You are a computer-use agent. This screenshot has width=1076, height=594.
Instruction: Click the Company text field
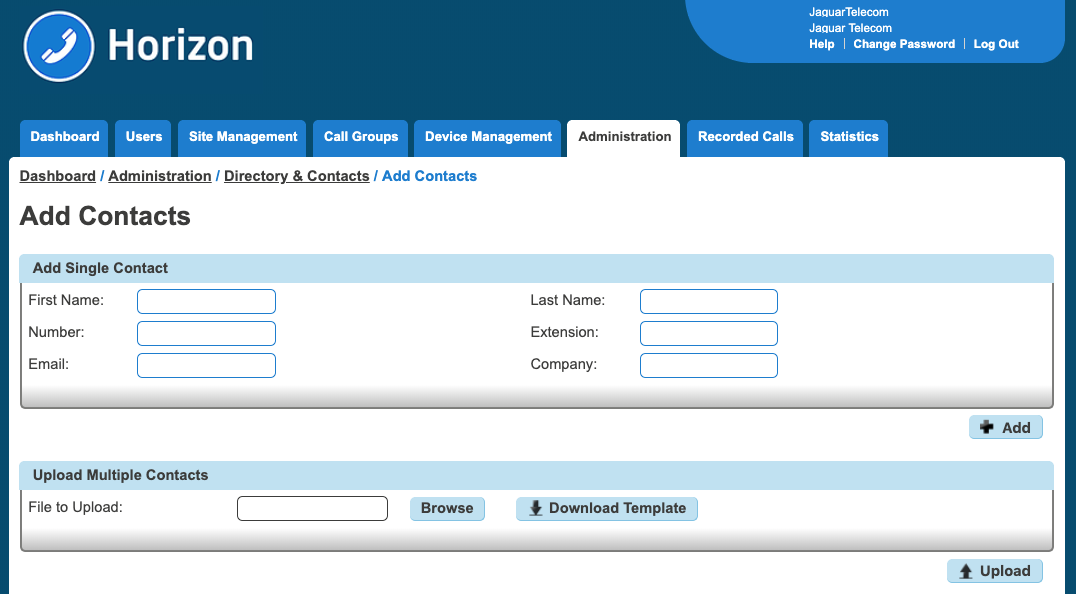pyautogui.click(x=708, y=365)
